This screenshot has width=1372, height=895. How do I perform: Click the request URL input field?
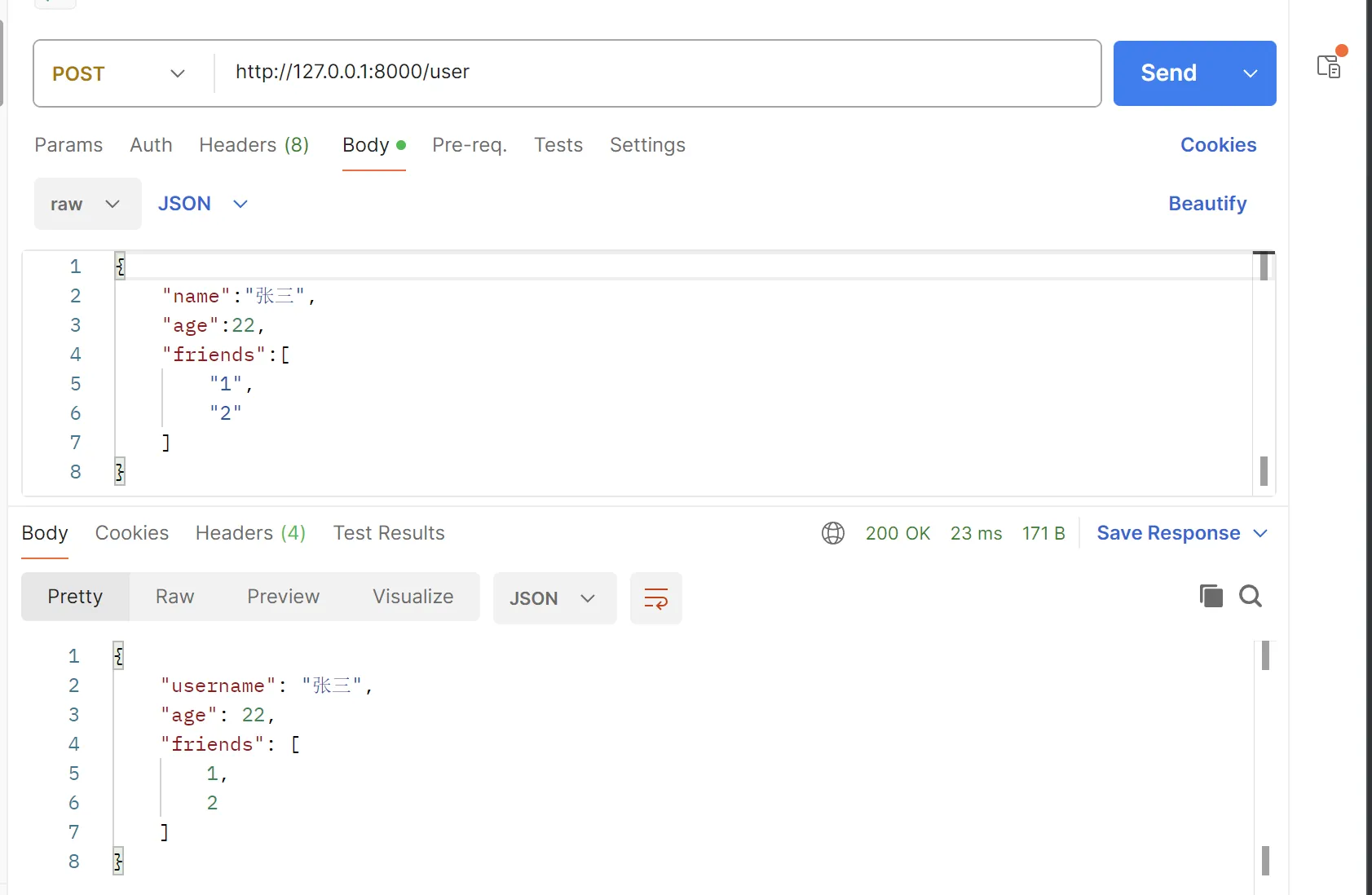pos(657,72)
